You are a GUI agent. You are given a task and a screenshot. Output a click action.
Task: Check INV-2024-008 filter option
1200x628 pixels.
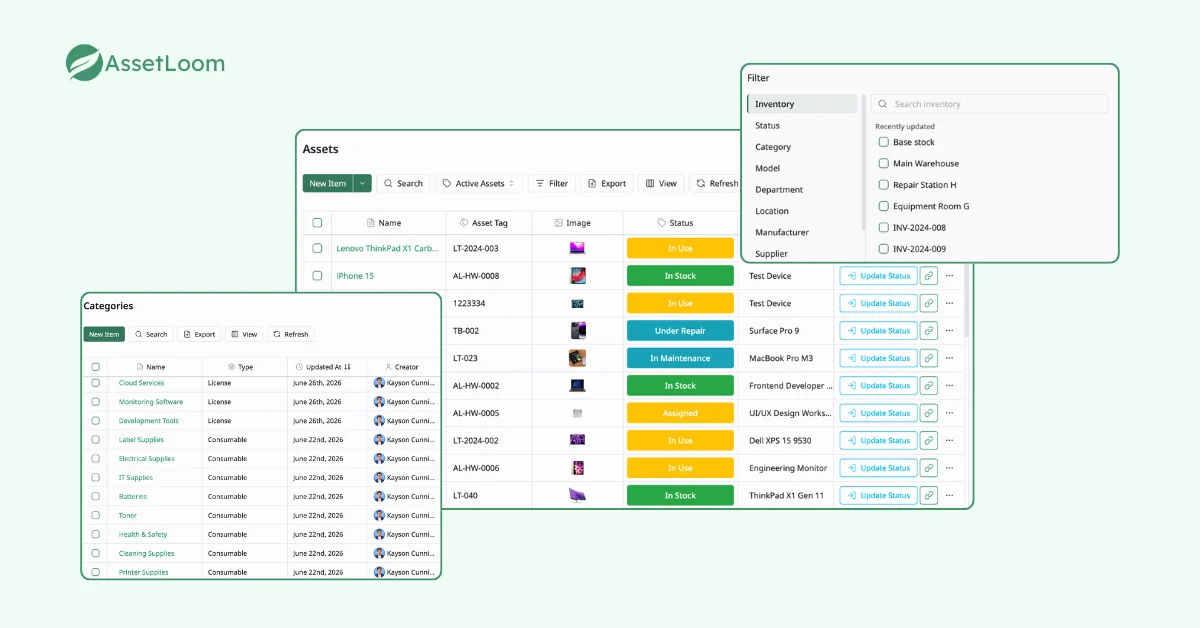pyautogui.click(x=884, y=227)
